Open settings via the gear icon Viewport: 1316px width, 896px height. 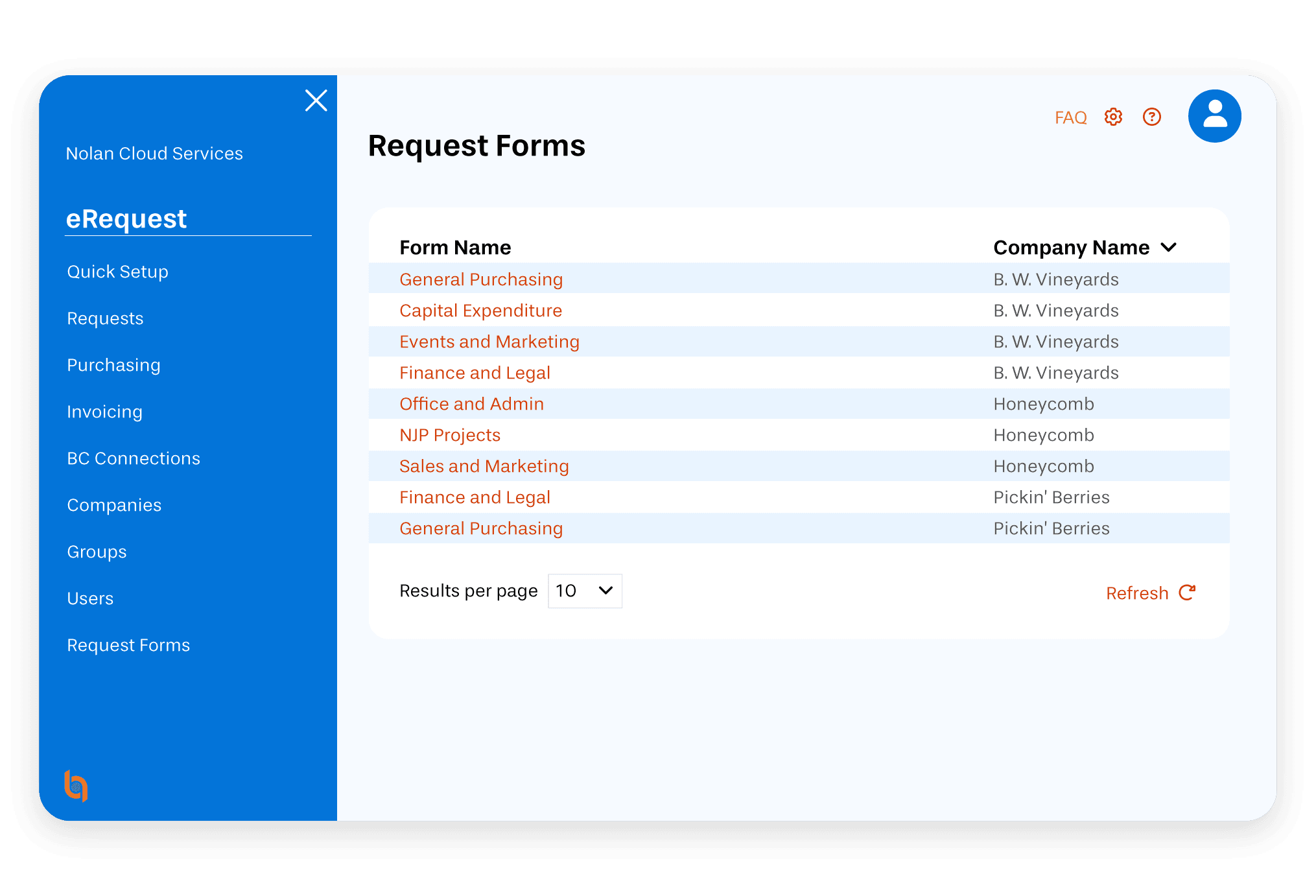(1113, 117)
